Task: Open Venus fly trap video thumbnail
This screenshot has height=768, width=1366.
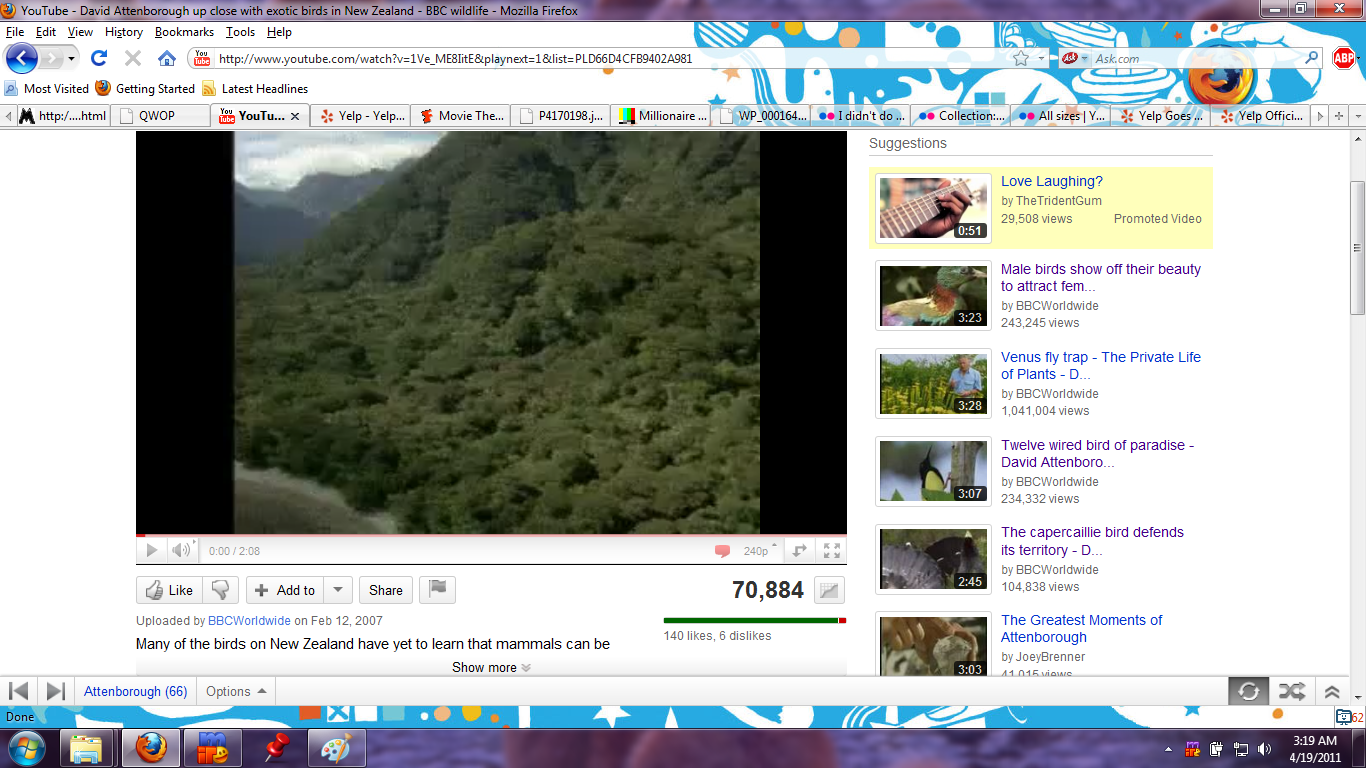Action: tap(934, 383)
